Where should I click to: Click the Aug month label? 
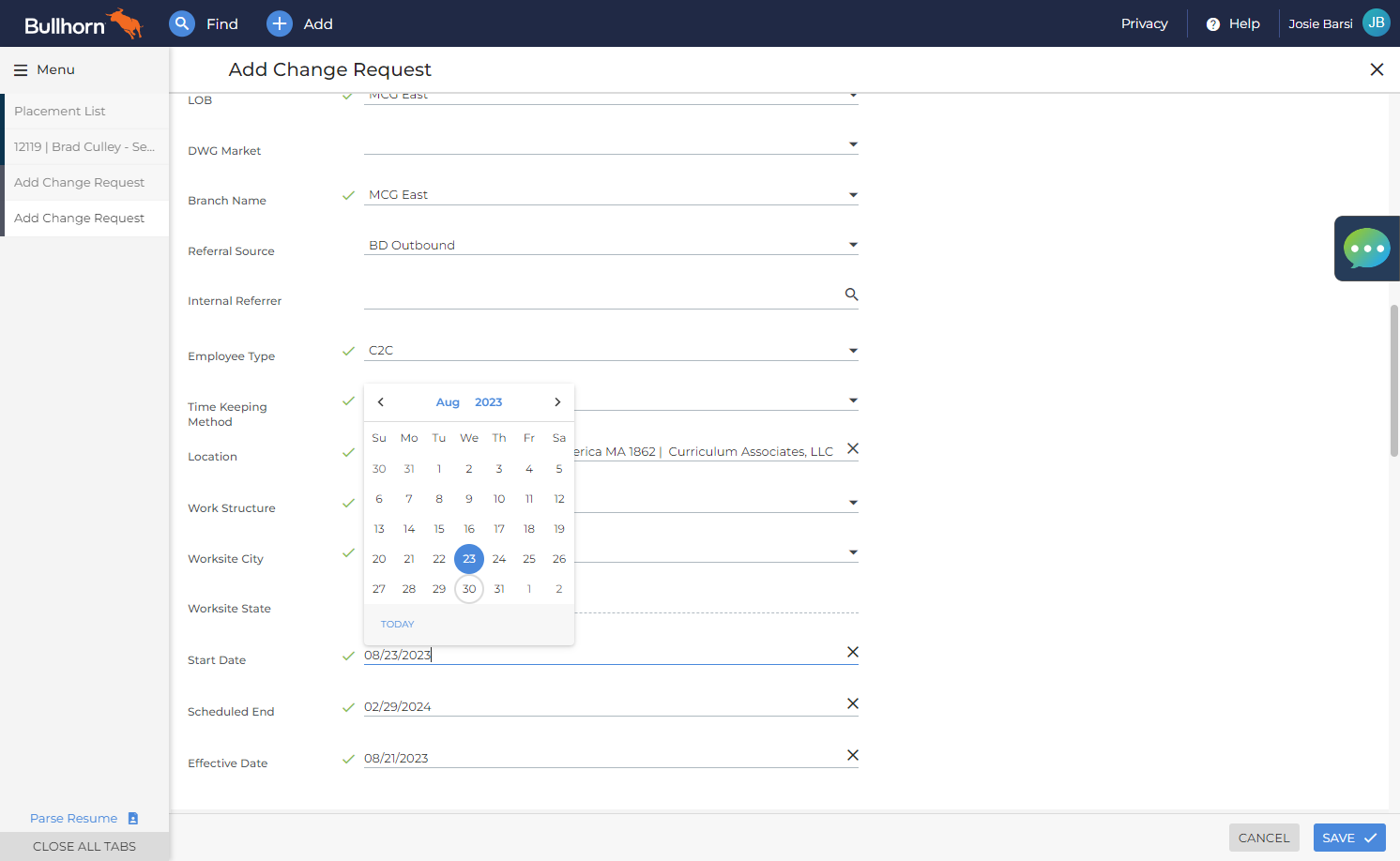(448, 402)
